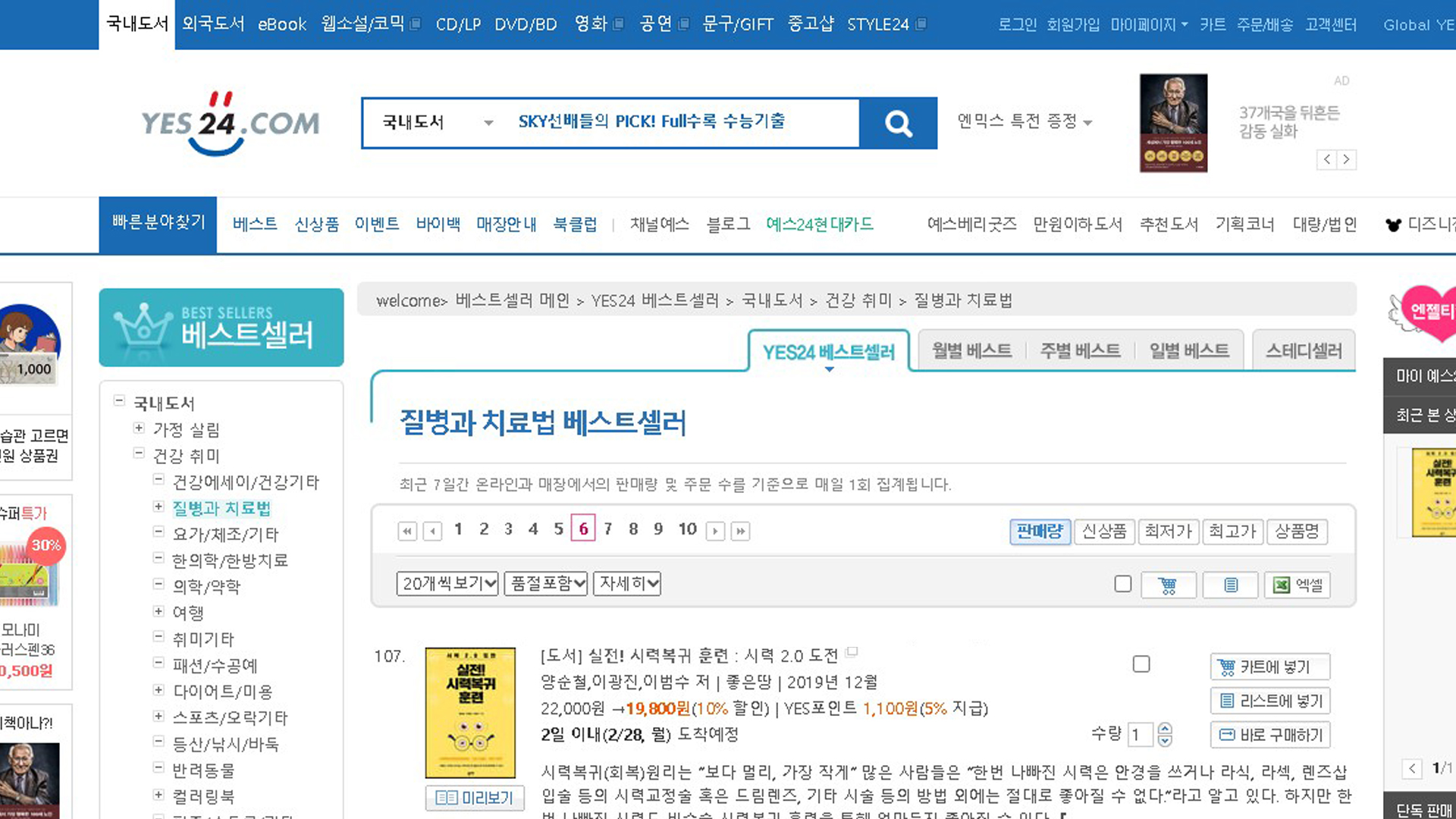Open the 품절포함 filter dropdown
The image size is (1456, 819).
pyautogui.click(x=545, y=583)
